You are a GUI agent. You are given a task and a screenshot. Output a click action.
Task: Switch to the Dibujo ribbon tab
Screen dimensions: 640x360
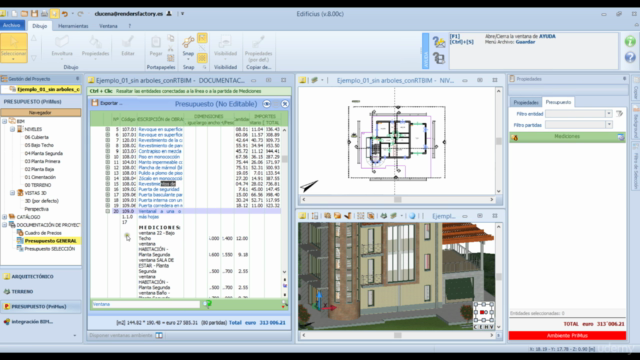(x=40, y=26)
